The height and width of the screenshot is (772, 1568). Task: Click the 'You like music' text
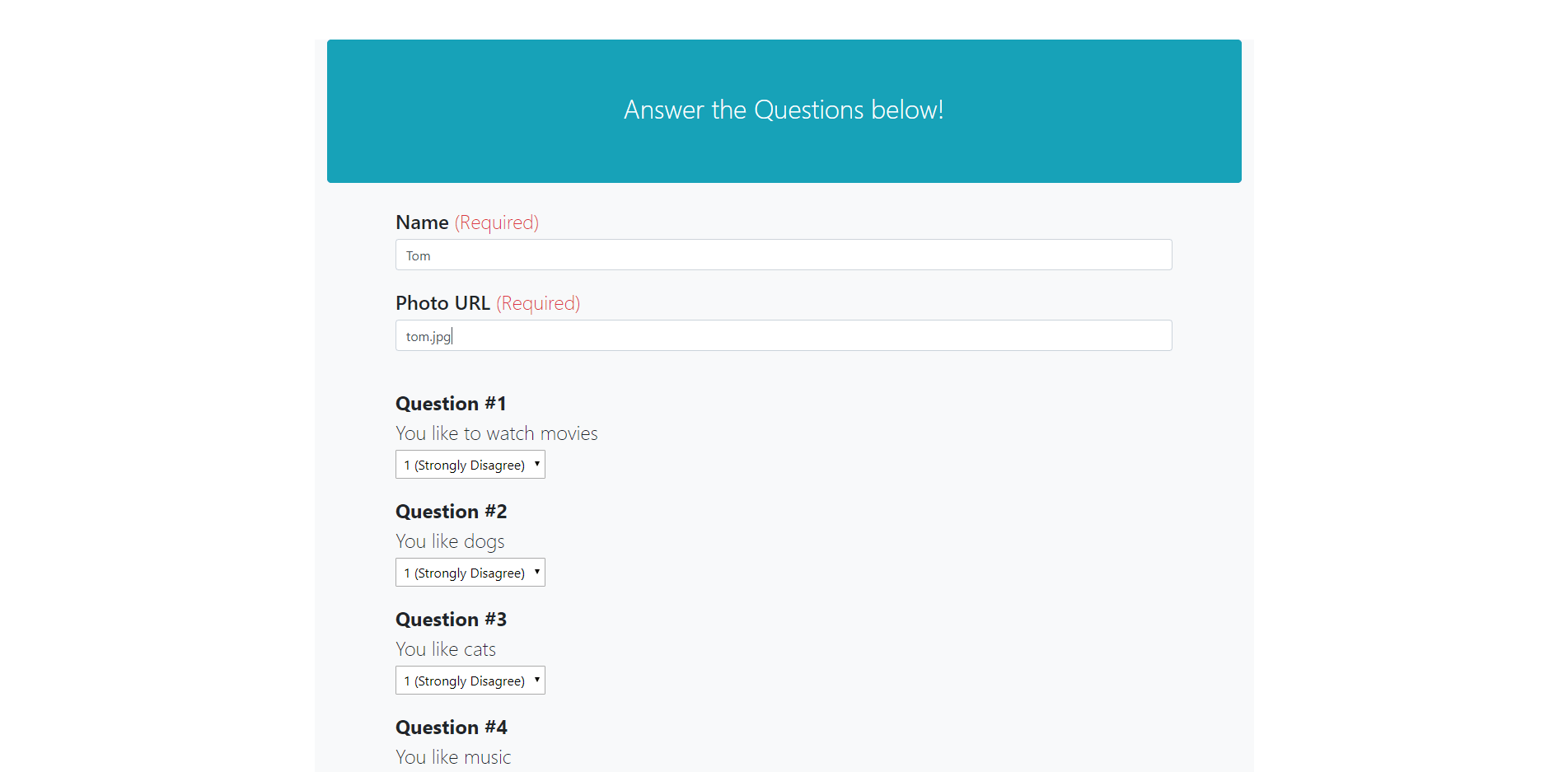pyautogui.click(x=453, y=757)
